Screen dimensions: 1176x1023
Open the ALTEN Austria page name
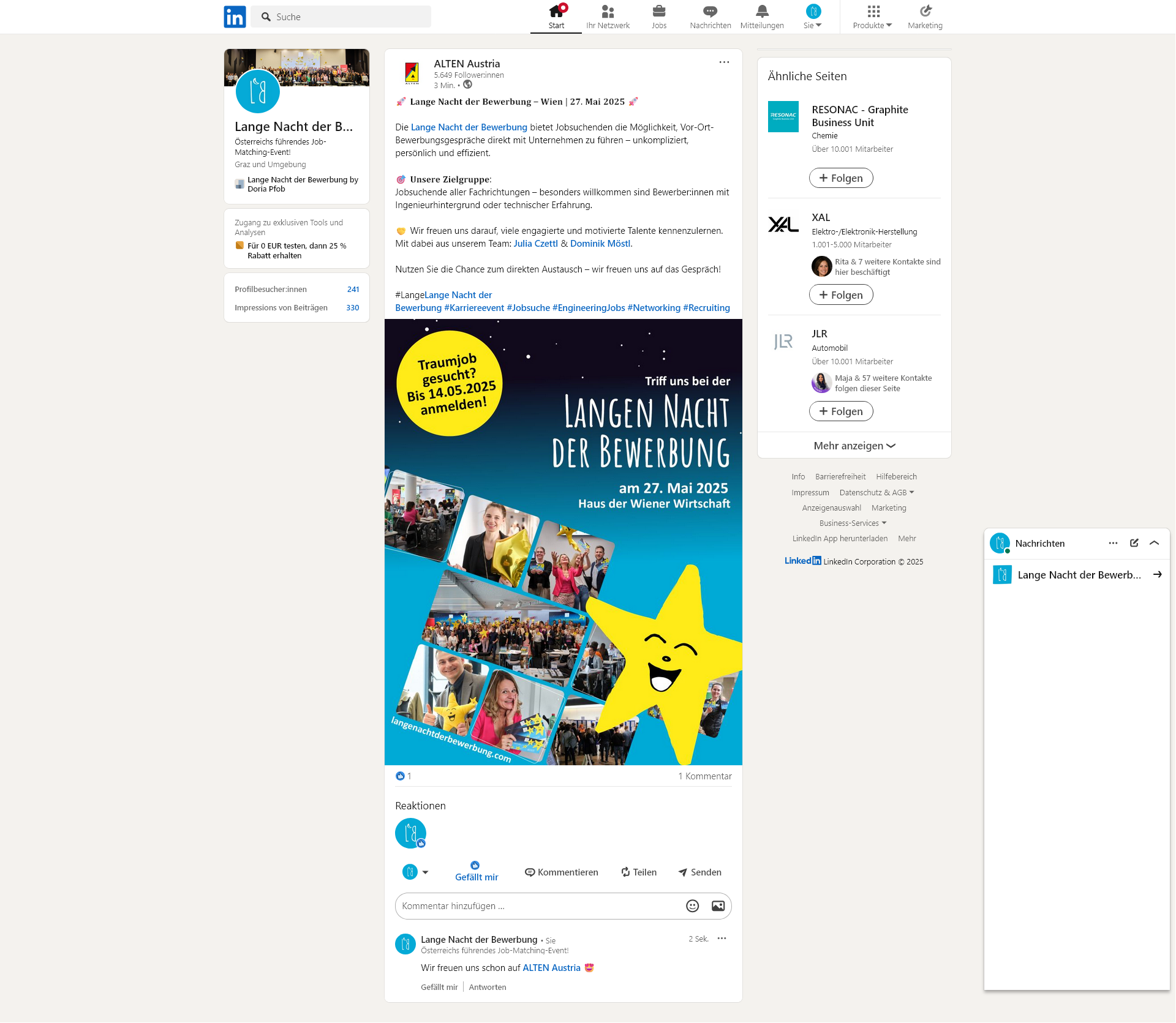tap(467, 64)
